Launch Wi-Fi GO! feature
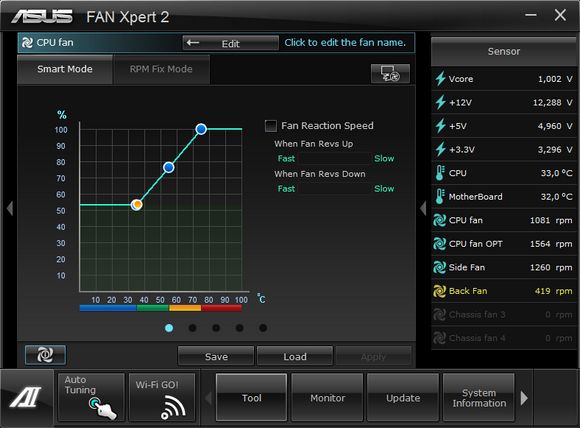The height and width of the screenshot is (428, 580). click(x=162, y=397)
